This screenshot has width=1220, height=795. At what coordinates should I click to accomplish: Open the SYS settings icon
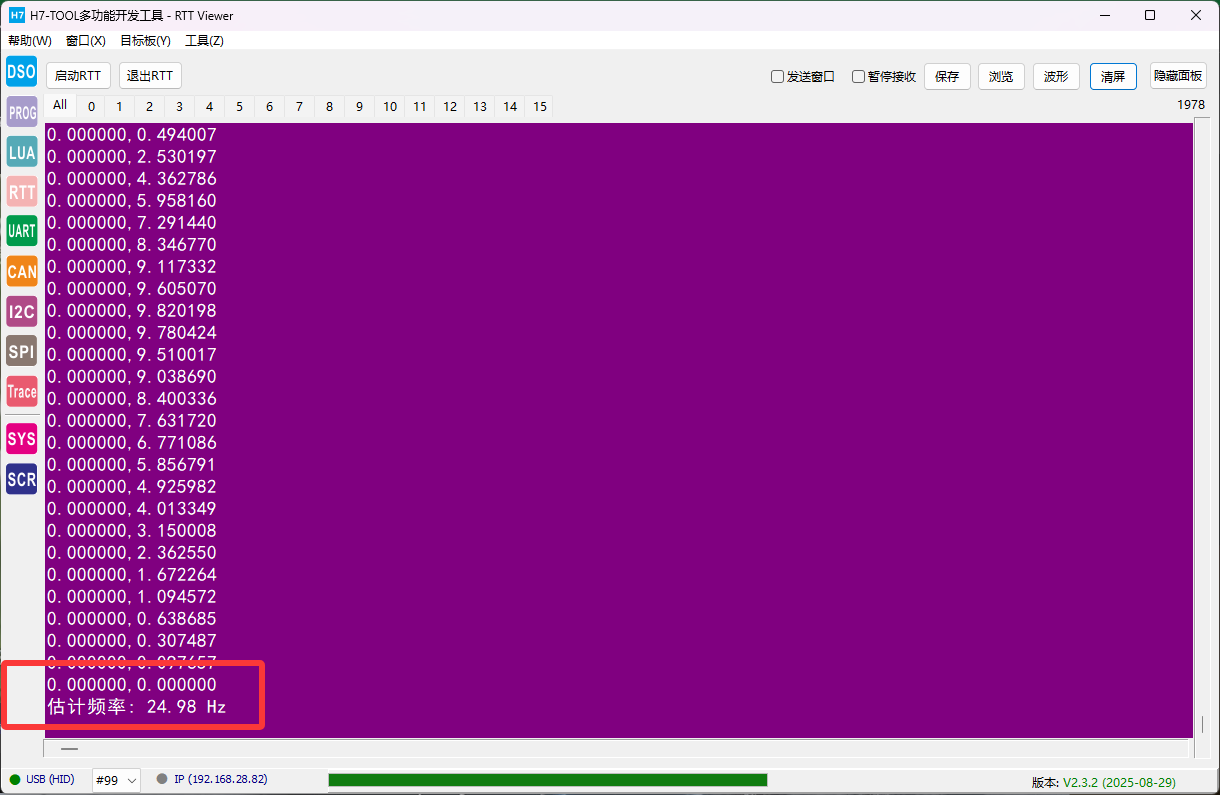pyautogui.click(x=21, y=439)
